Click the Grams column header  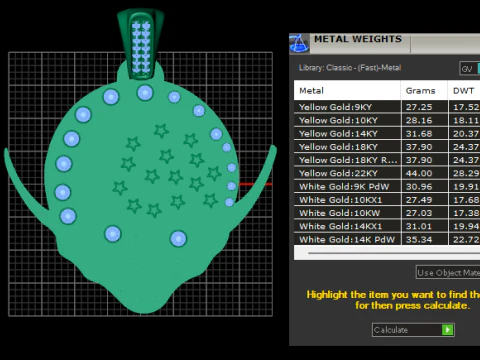click(424, 90)
